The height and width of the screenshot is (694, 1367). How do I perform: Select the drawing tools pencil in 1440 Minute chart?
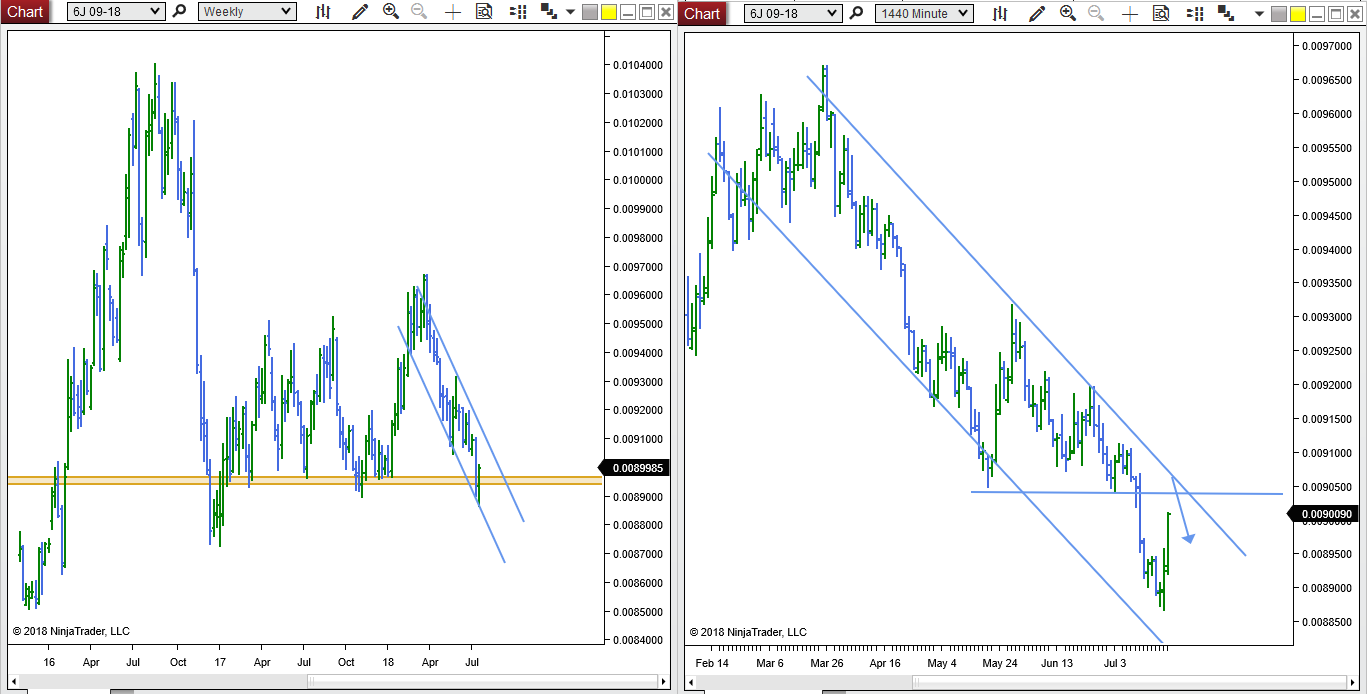point(1037,12)
